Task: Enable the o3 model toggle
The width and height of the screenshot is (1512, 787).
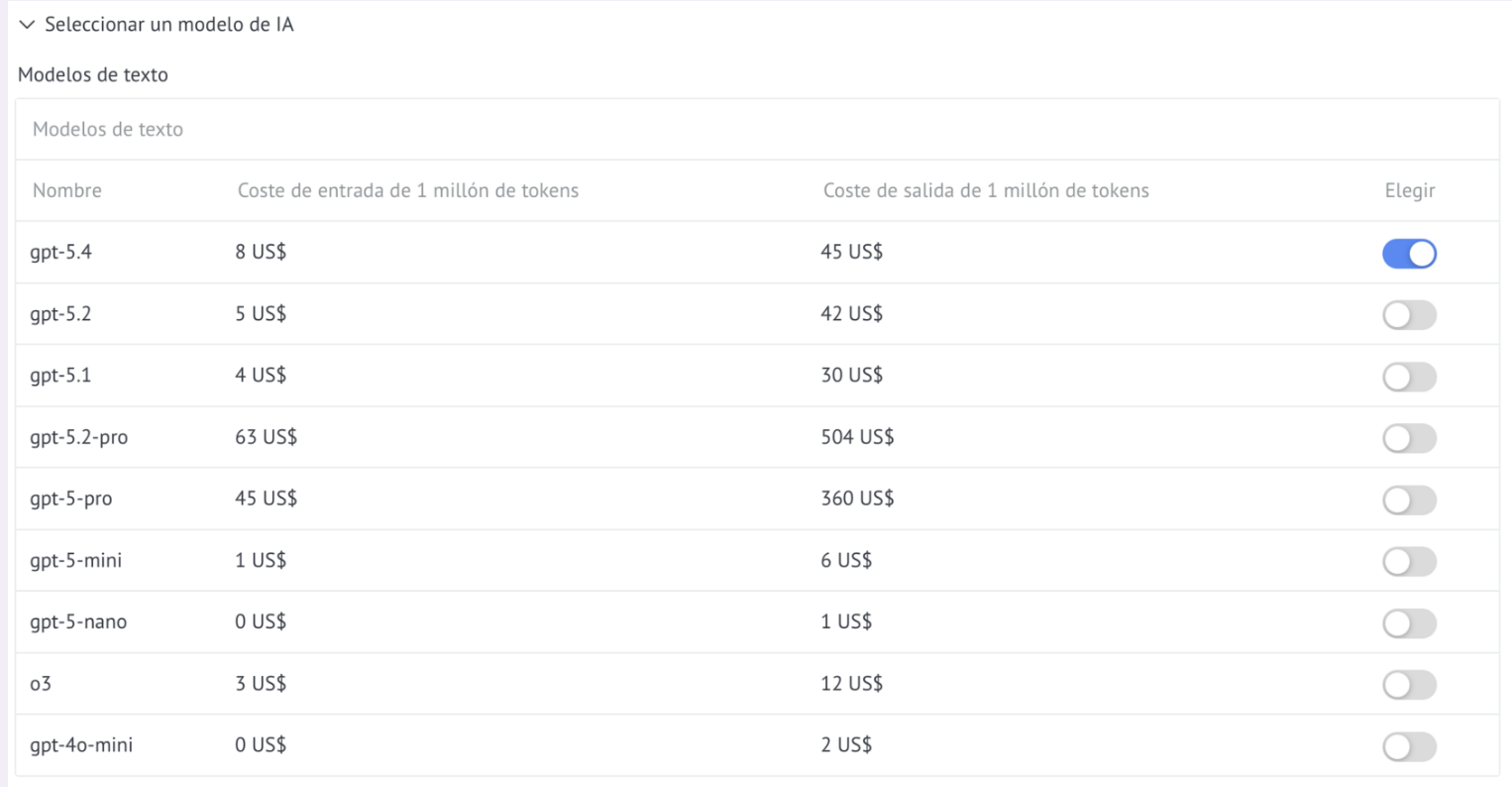Action: [x=1409, y=684]
